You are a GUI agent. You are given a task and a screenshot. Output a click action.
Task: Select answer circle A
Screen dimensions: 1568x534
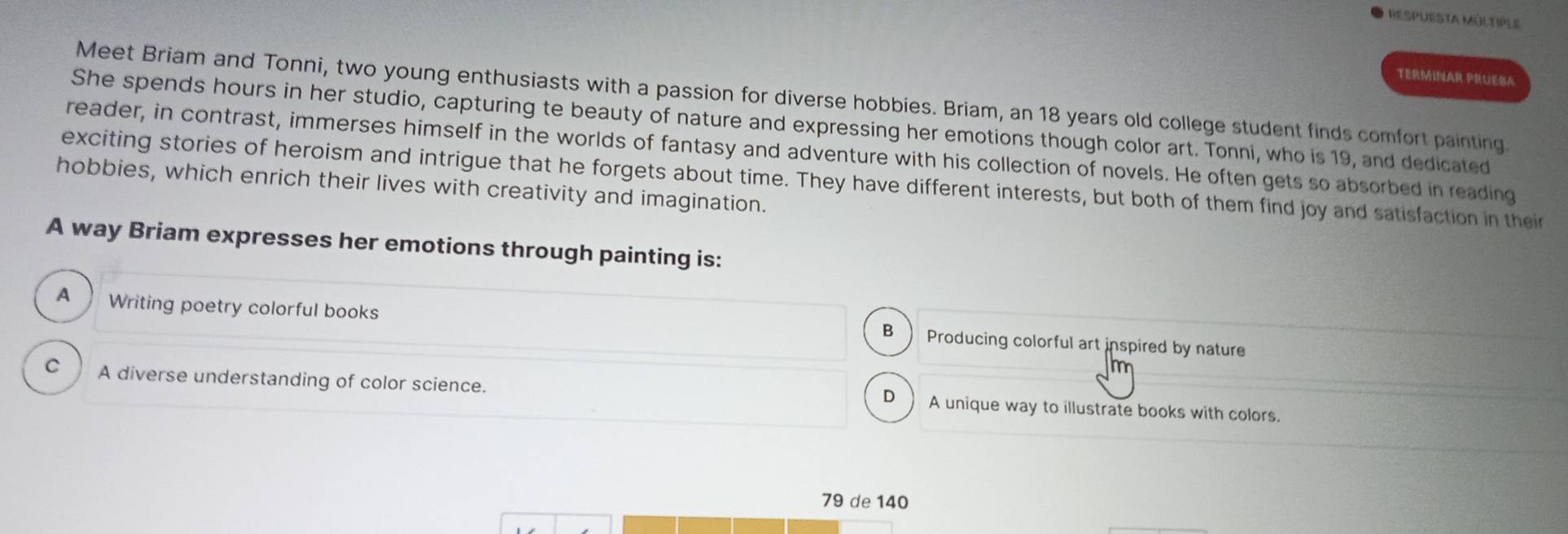(x=64, y=296)
